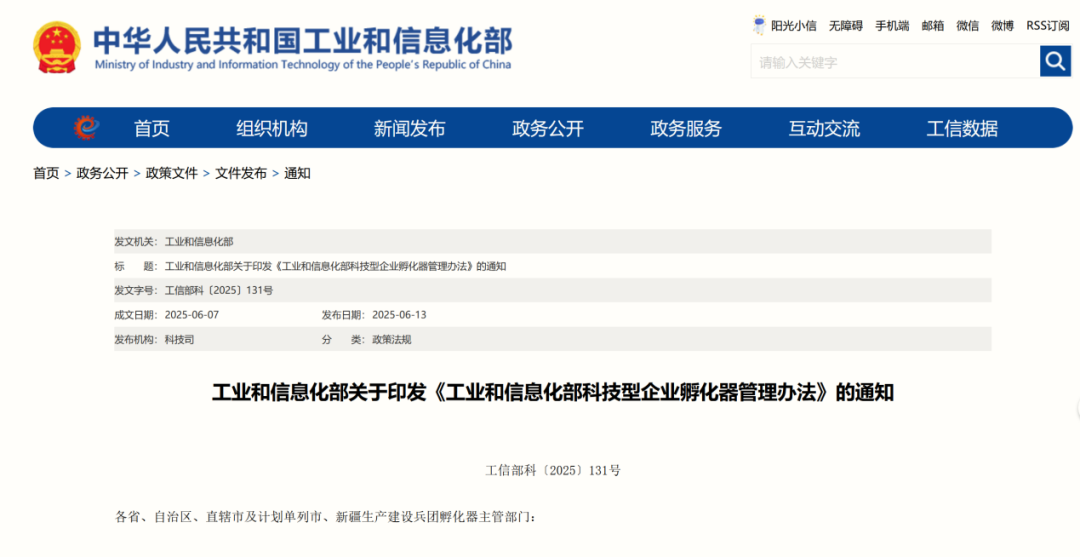Open the 首页 navigation menu item

tap(152, 128)
